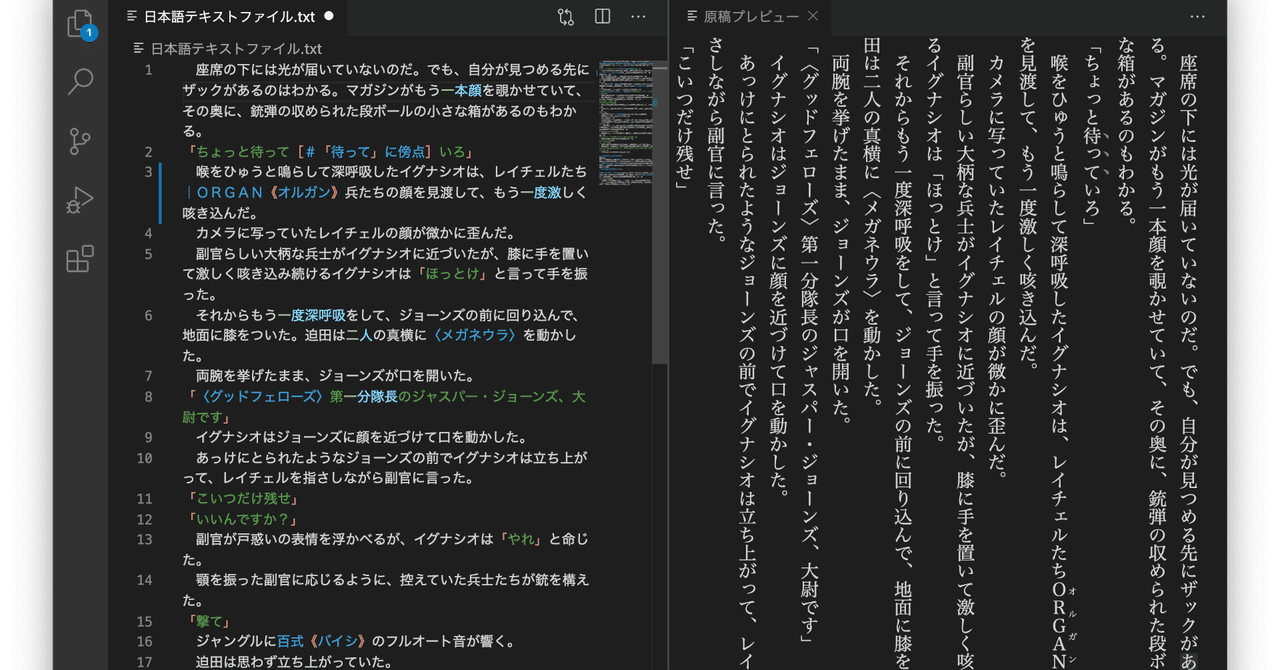Click vertical 「こいつだけ残せ」 in preview

click(x=685, y=118)
